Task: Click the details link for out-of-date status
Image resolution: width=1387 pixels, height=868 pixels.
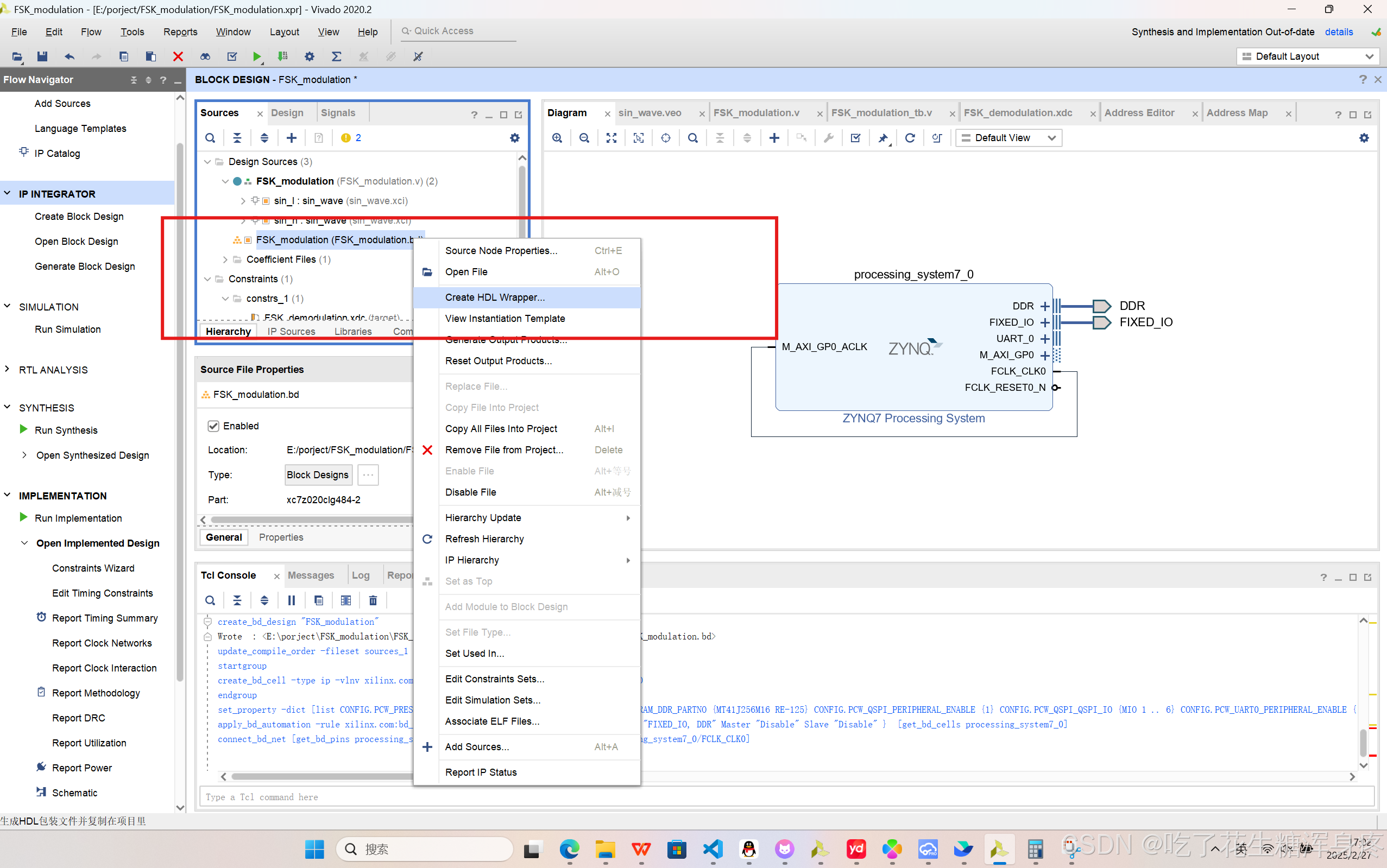Action: coord(1339,32)
